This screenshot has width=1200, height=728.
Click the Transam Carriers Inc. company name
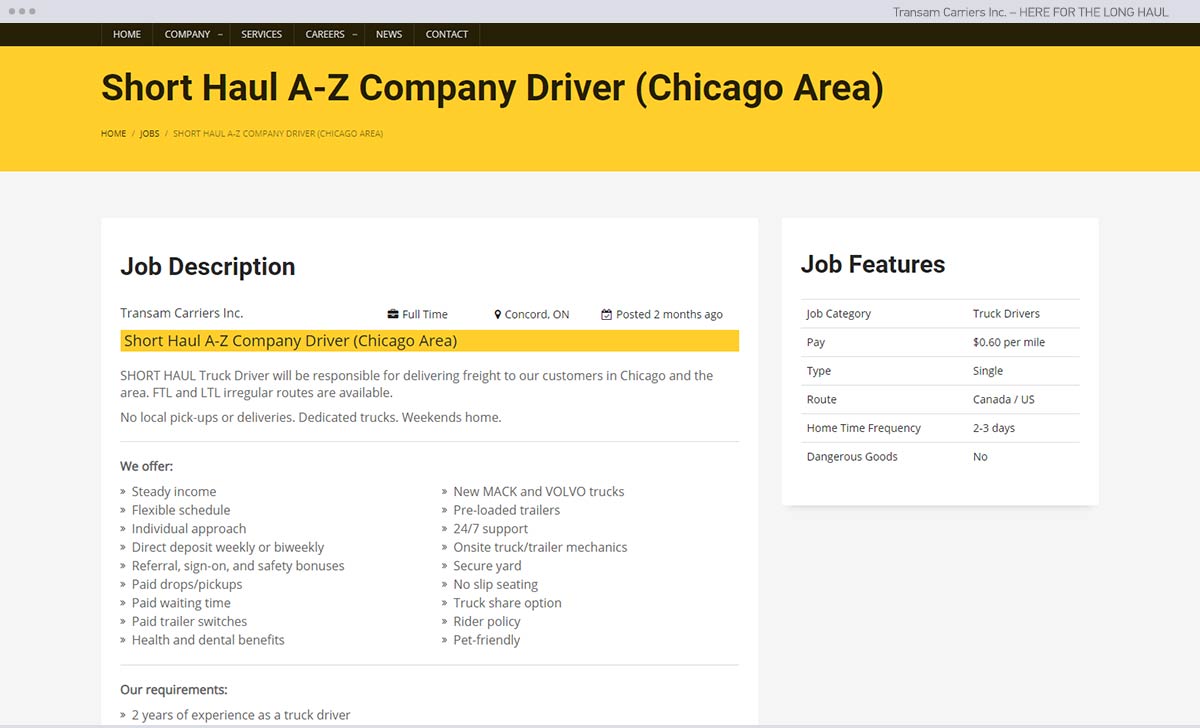[x=181, y=313]
